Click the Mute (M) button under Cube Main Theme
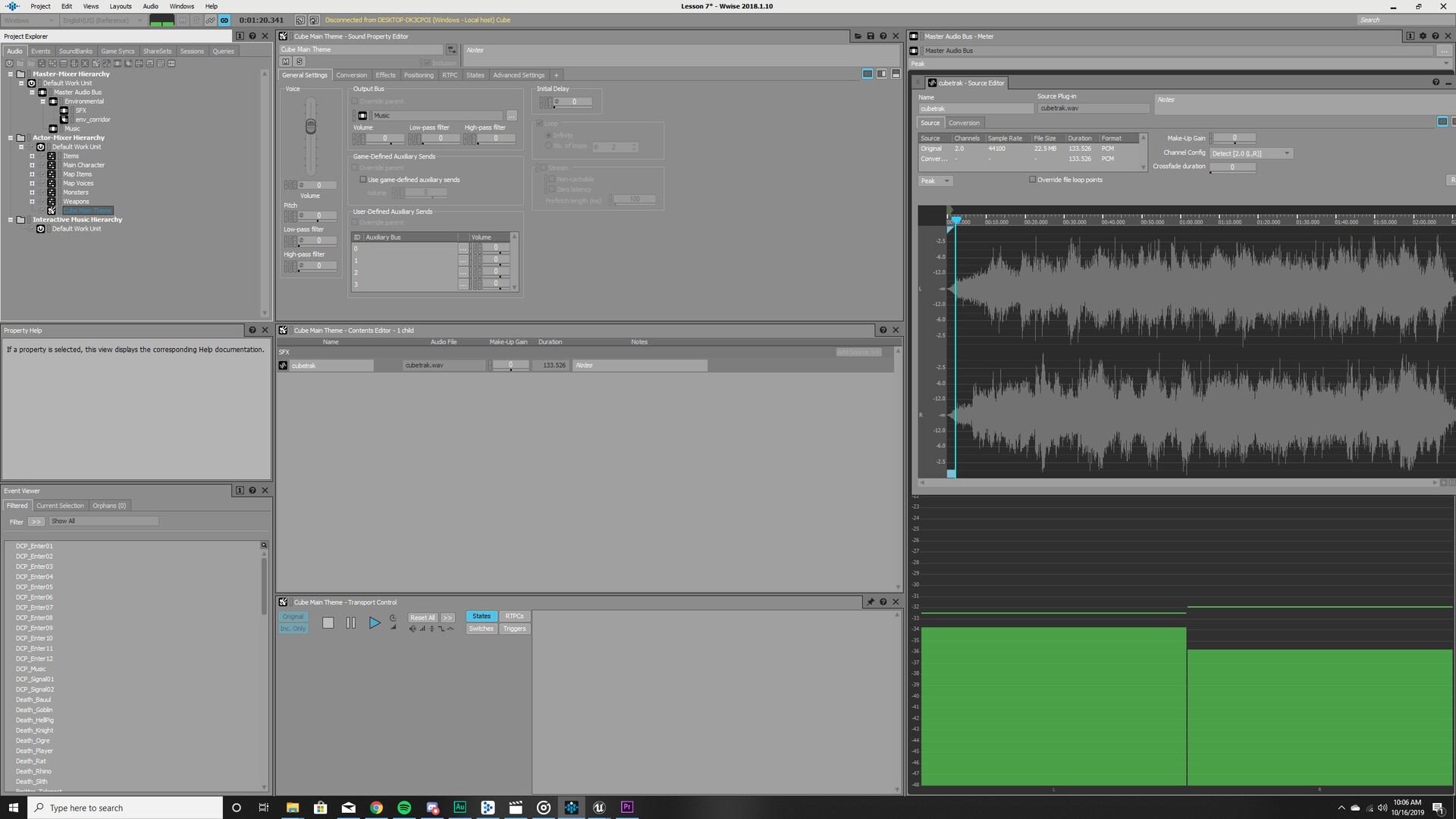 (x=286, y=61)
